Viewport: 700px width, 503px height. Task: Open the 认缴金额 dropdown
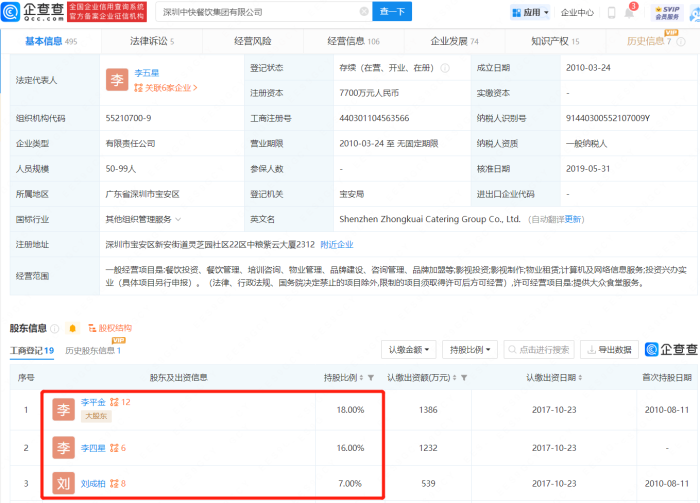point(408,349)
